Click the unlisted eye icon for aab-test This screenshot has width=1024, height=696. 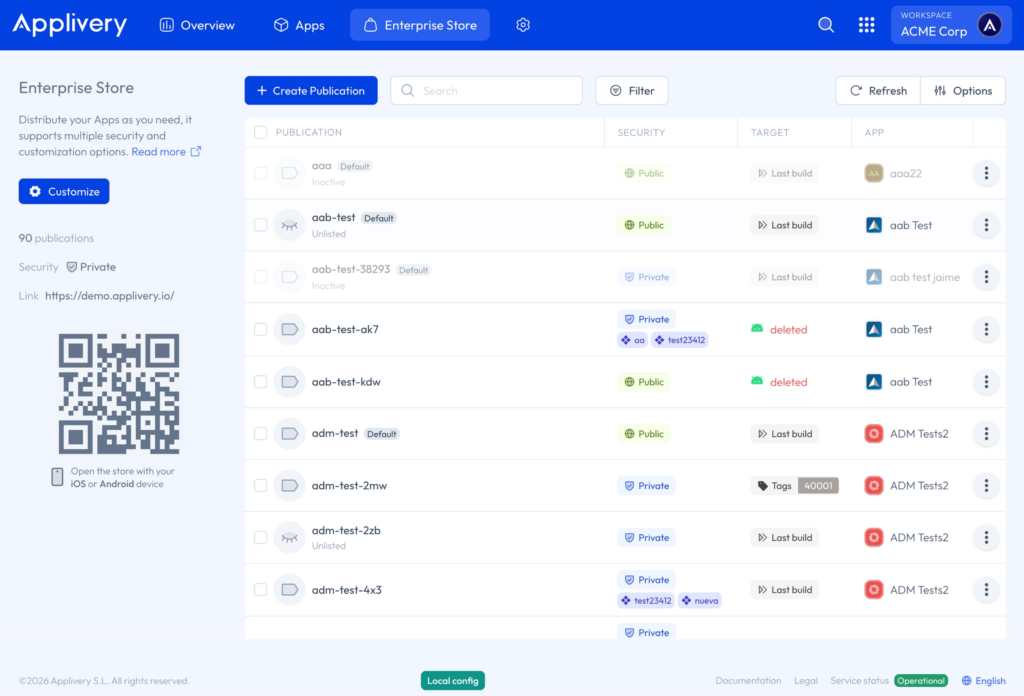290,225
